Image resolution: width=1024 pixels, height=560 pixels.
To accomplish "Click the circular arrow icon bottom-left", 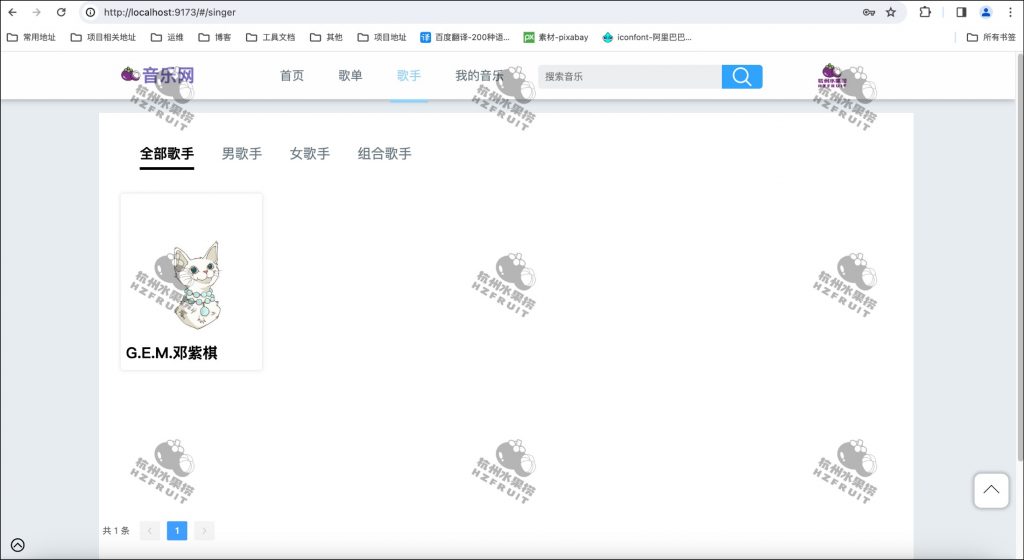I will (18, 545).
